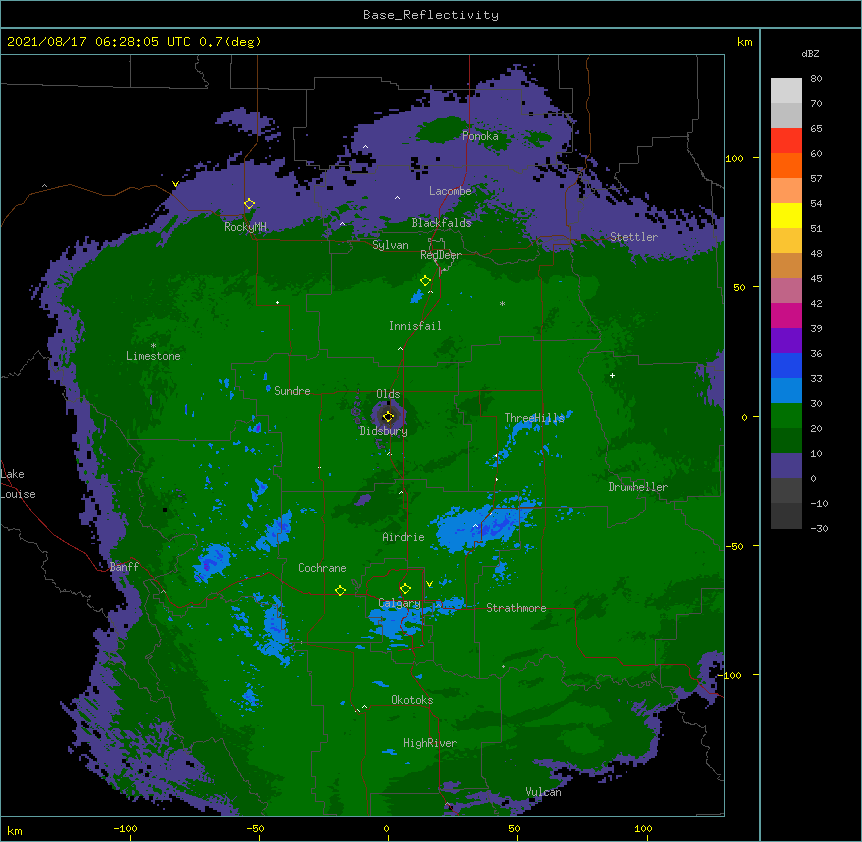This screenshot has height=842, width=862.
Task: Select the -30 value on the dBZ scale
Action: coord(819,528)
